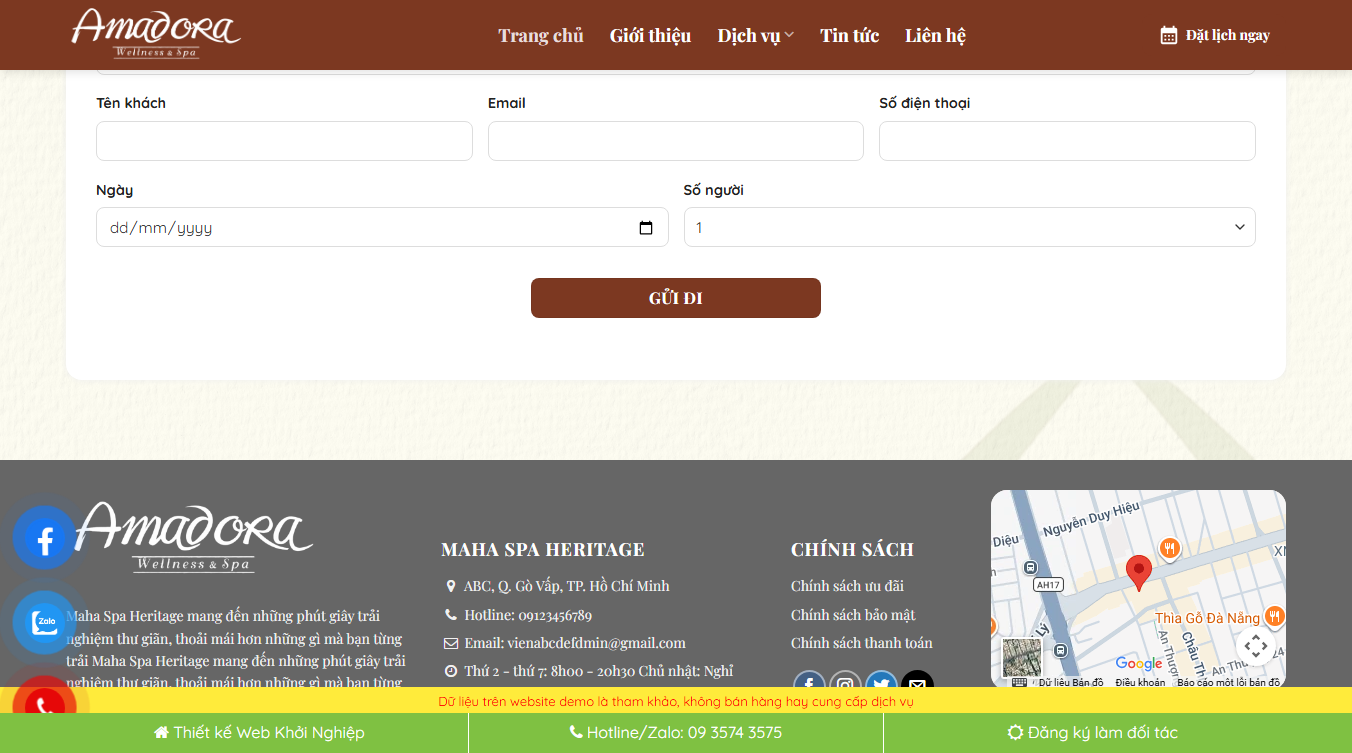The image size is (1352, 753).
Task: Open Chính sách bảo mật link
Action: [x=853, y=615]
